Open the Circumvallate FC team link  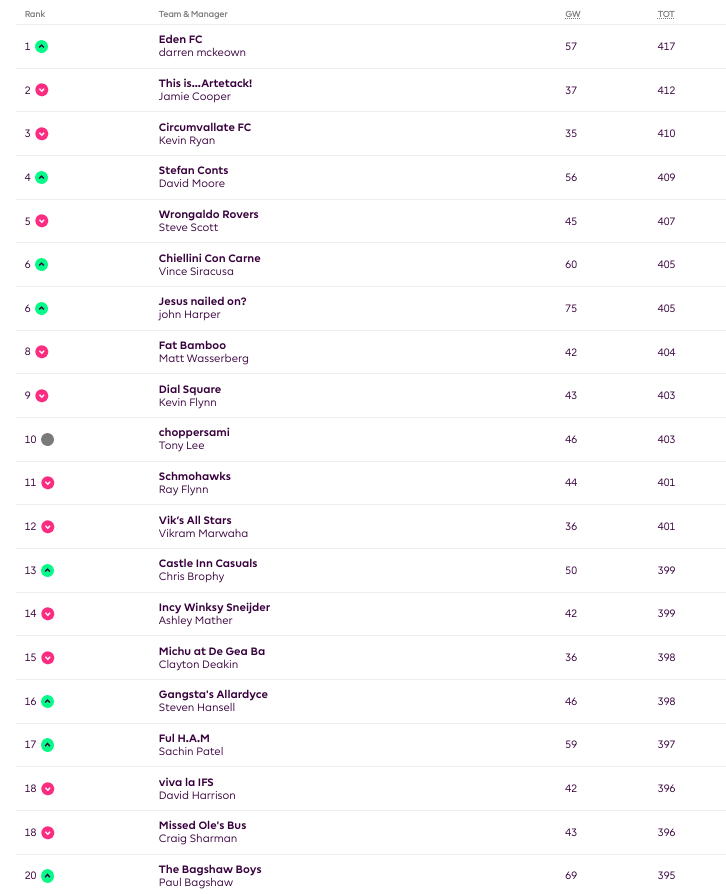coord(205,127)
